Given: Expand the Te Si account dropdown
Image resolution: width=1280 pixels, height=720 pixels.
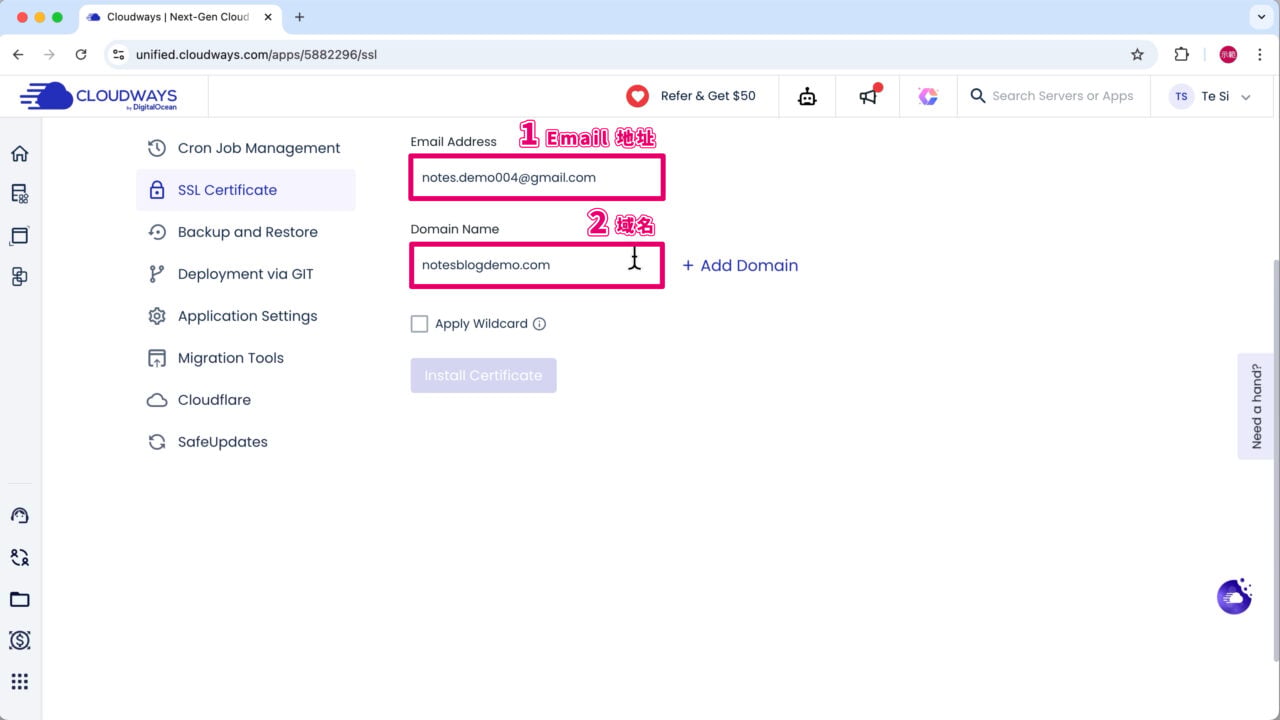Looking at the screenshot, I should point(1246,97).
